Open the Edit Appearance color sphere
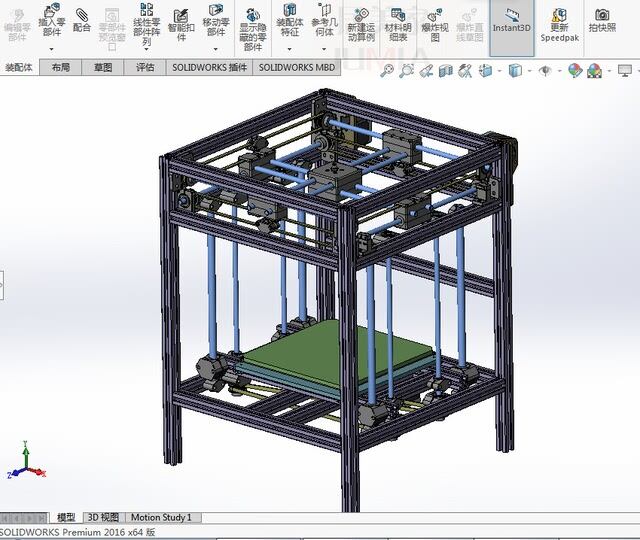640x540 pixels. tap(575, 71)
